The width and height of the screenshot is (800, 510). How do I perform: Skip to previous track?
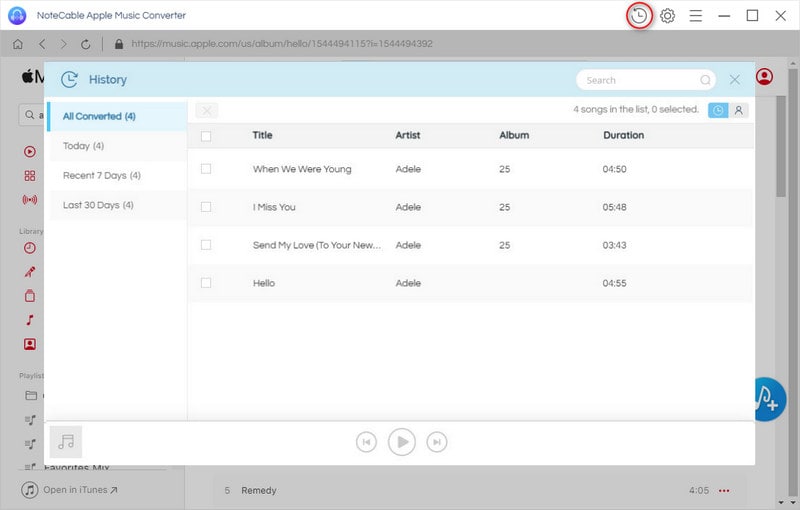click(366, 442)
